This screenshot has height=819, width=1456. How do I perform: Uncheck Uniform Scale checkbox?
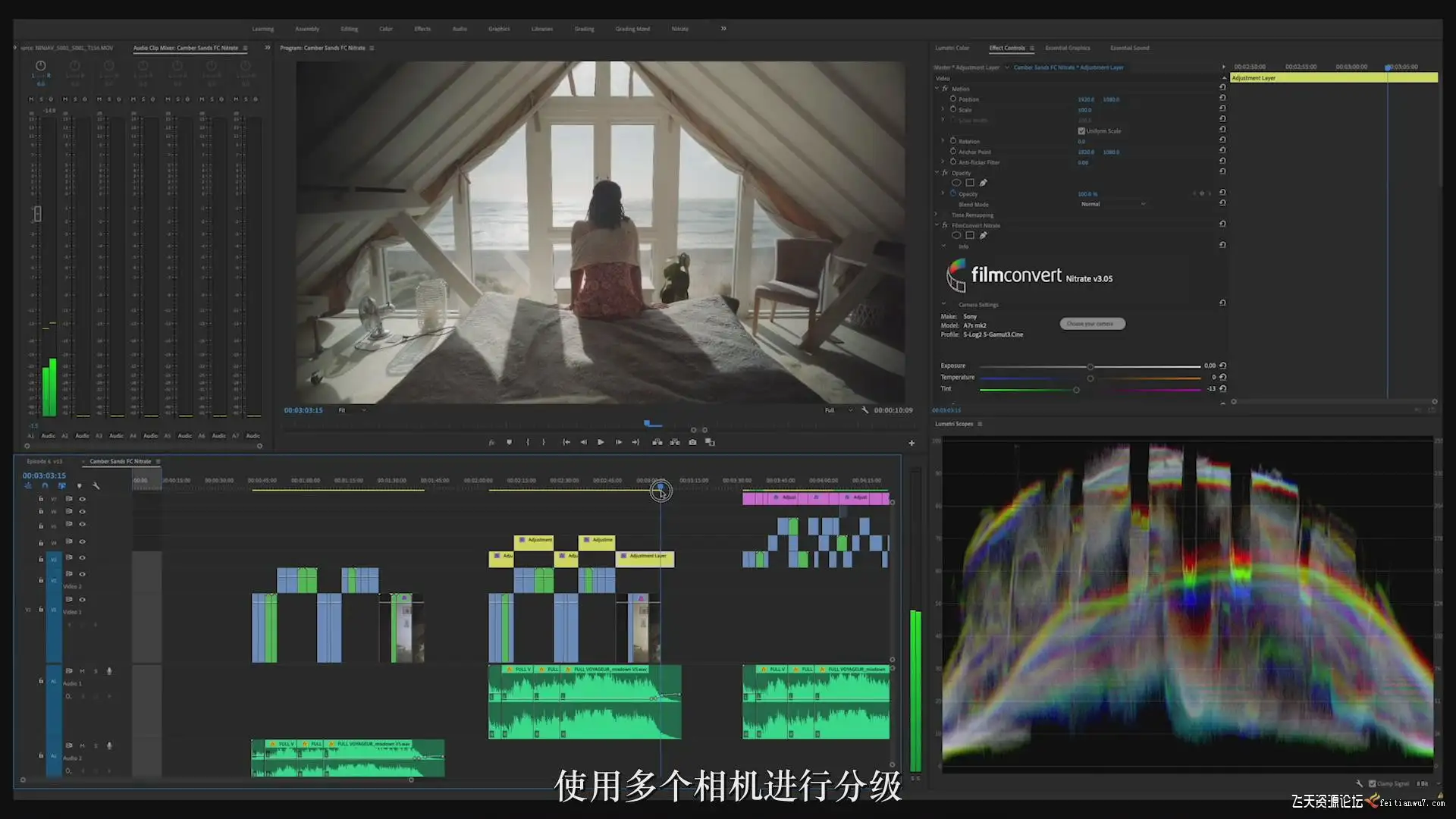click(1081, 131)
